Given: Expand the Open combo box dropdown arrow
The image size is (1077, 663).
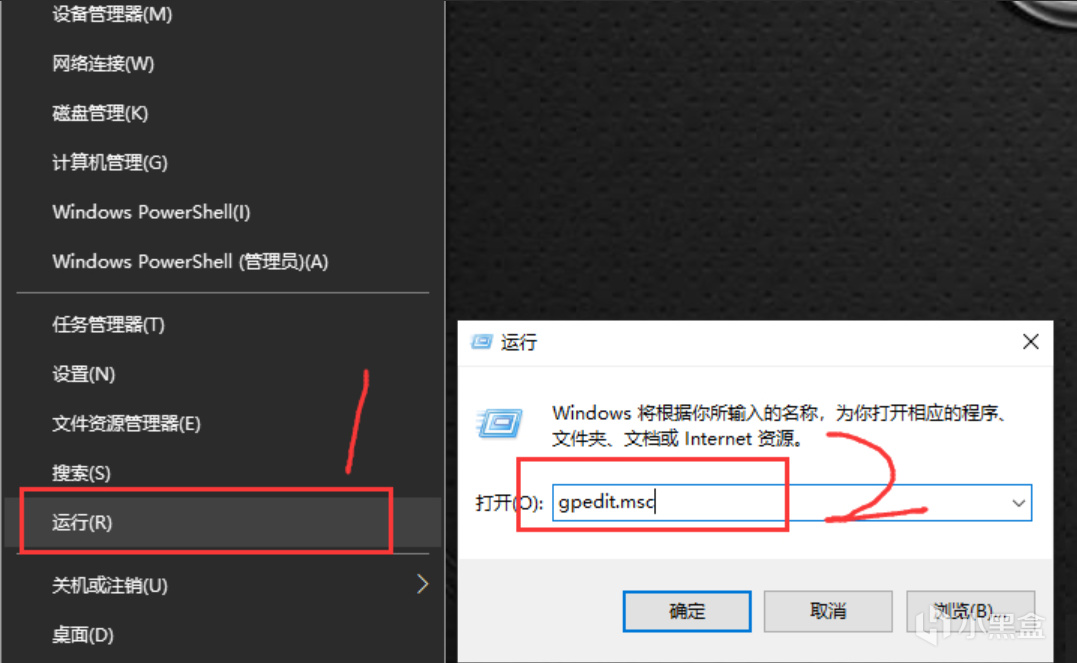Looking at the screenshot, I should (x=1018, y=503).
